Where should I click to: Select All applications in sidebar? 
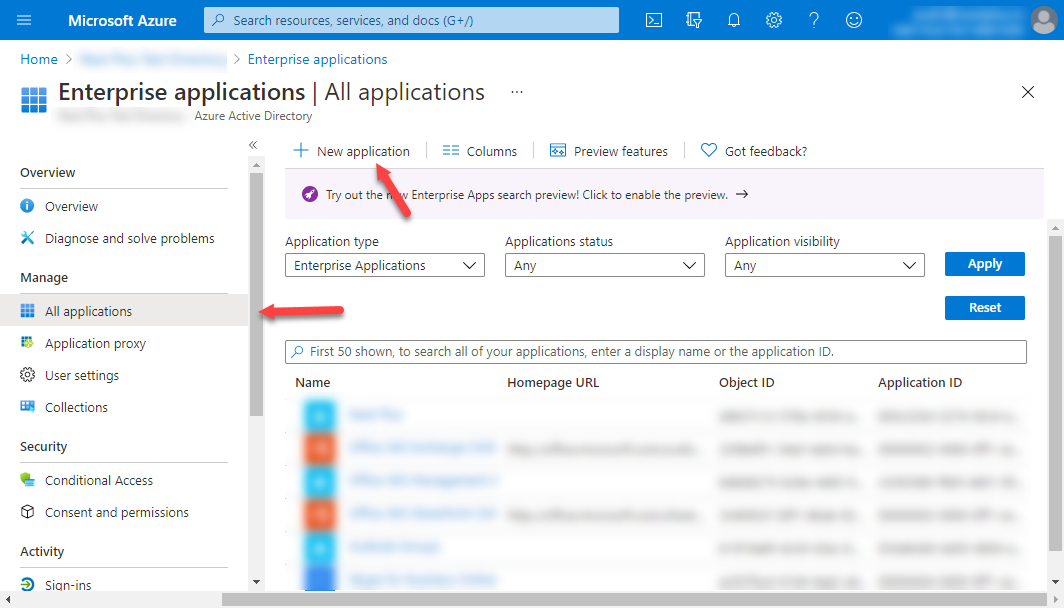124,311
